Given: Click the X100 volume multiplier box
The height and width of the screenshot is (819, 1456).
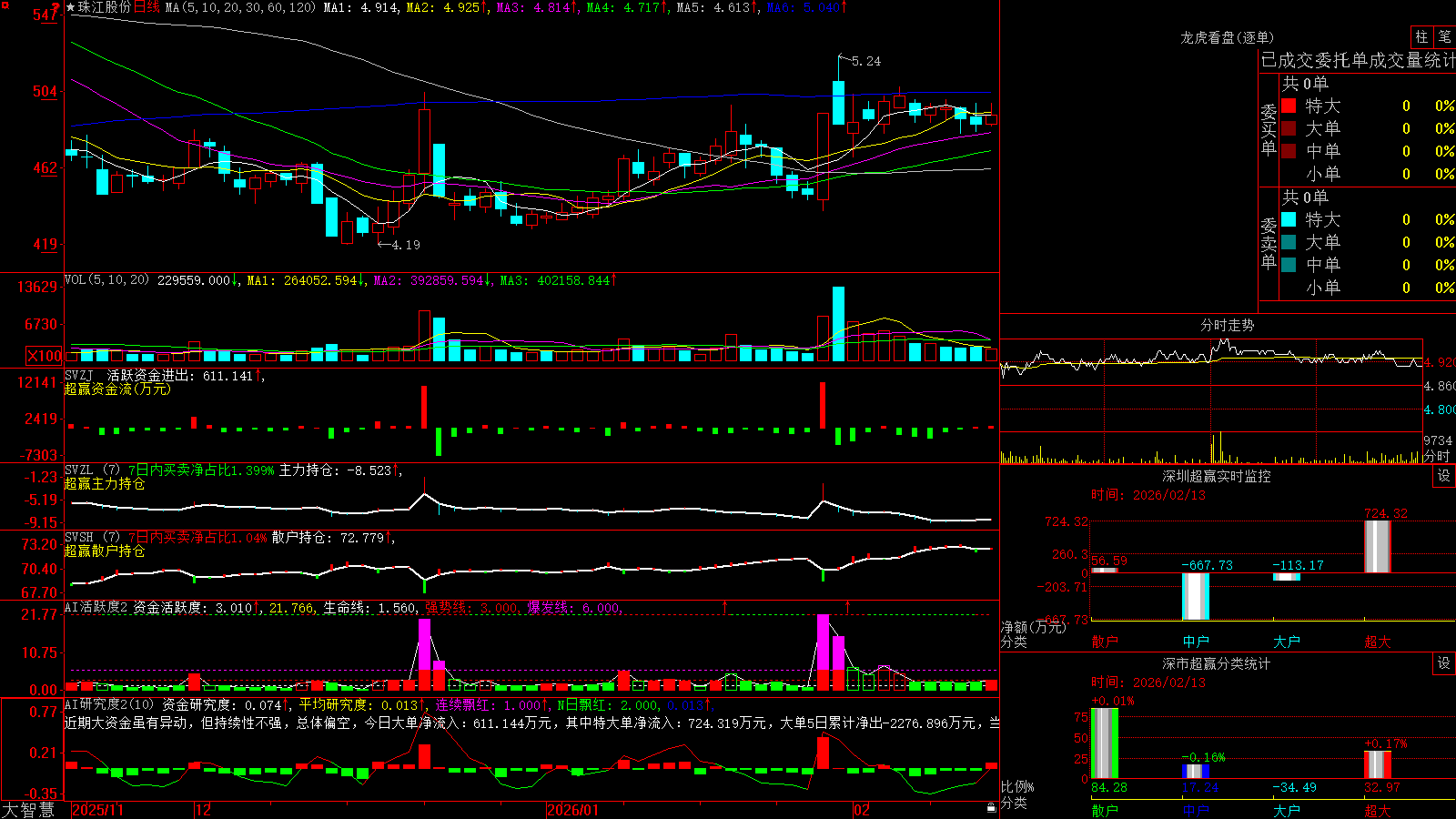Looking at the screenshot, I should tap(44, 356).
